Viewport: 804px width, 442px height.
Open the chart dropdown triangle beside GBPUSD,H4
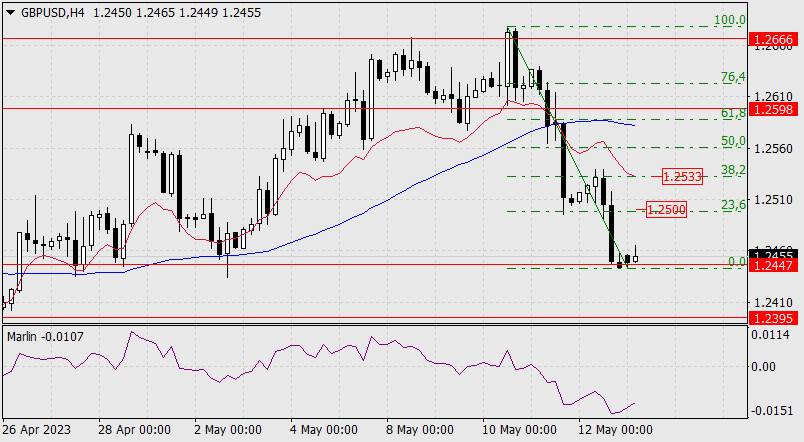(x=10, y=13)
